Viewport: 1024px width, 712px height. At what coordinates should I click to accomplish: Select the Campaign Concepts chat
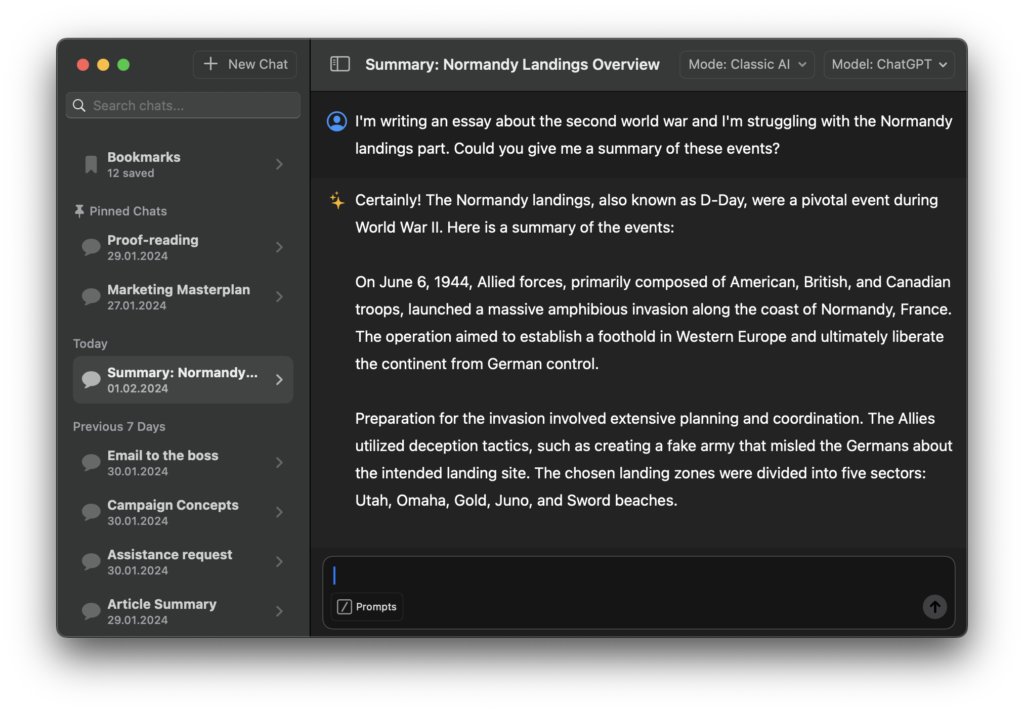183,513
